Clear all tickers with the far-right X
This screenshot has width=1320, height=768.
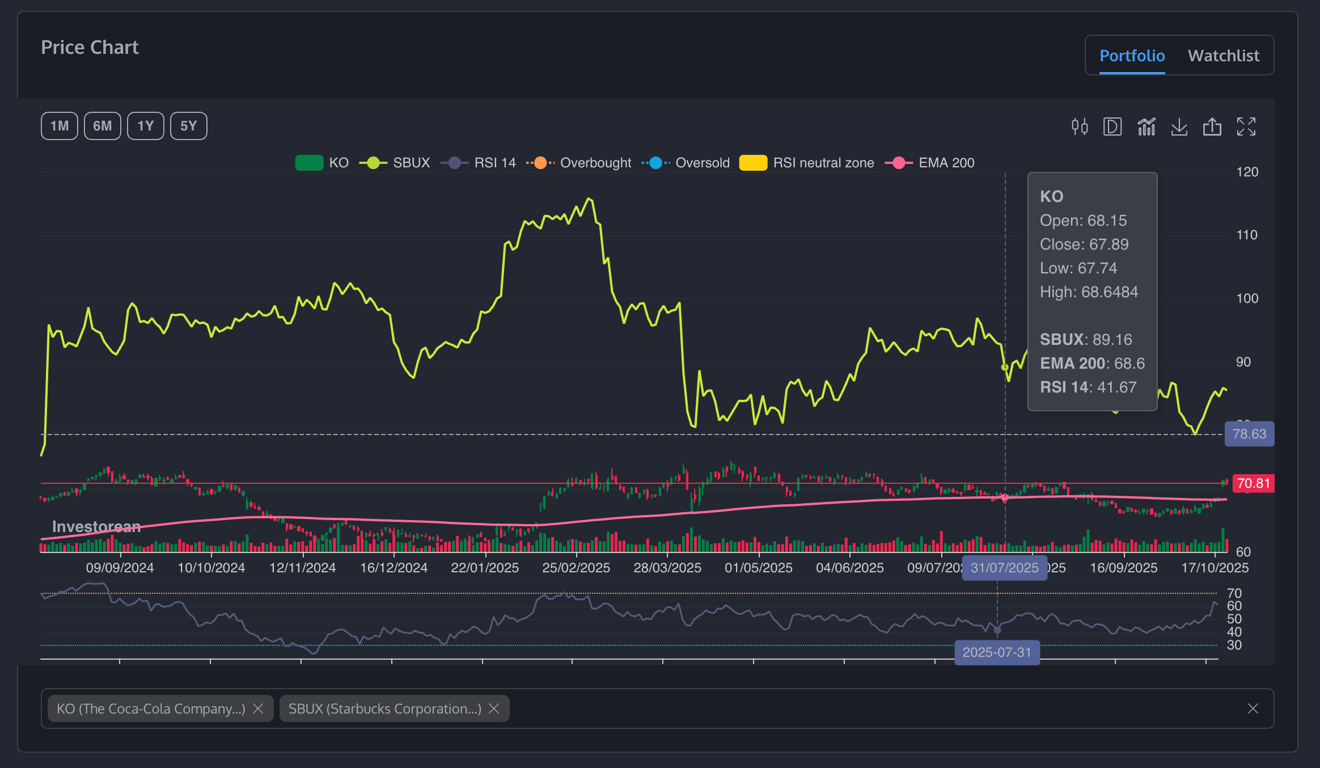(x=1253, y=709)
